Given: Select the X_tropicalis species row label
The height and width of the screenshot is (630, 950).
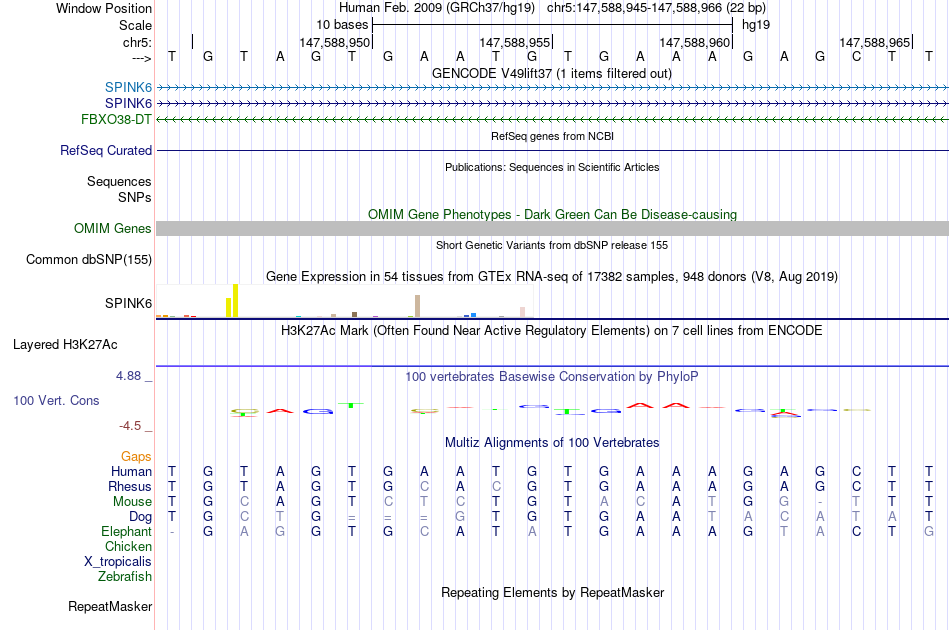Looking at the screenshot, I should pyautogui.click(x=118, y=562).
